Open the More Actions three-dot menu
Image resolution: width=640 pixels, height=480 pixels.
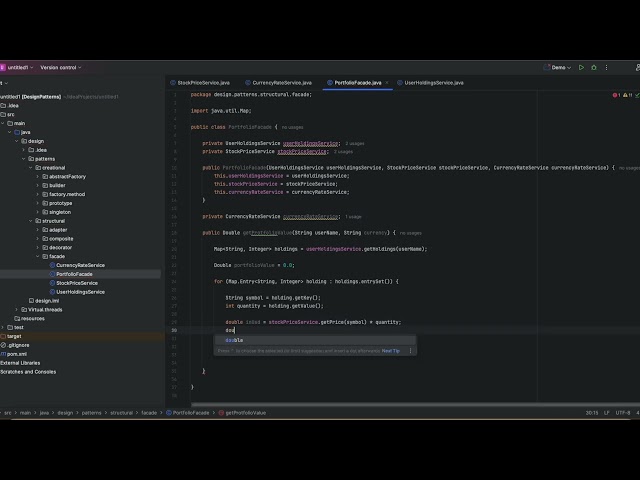608,68
